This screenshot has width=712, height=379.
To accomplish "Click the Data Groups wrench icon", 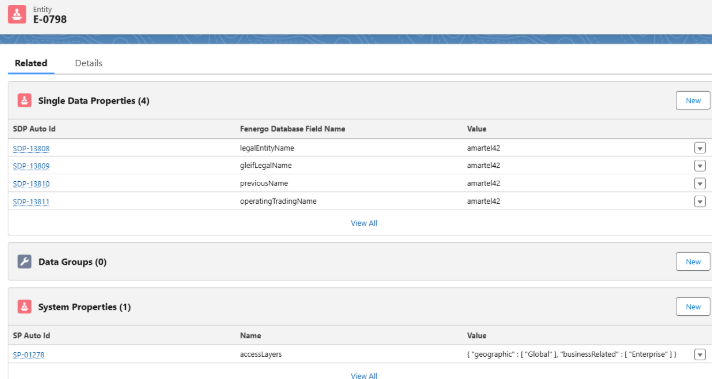I will point(25,261).
